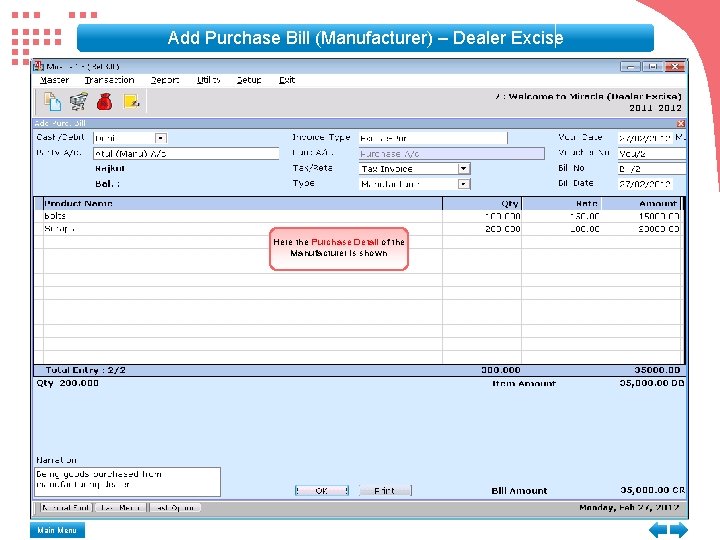The width and height of the screenshot is (720, 540).
Task: Open the Exit menu
Action: tap(287, 80)
